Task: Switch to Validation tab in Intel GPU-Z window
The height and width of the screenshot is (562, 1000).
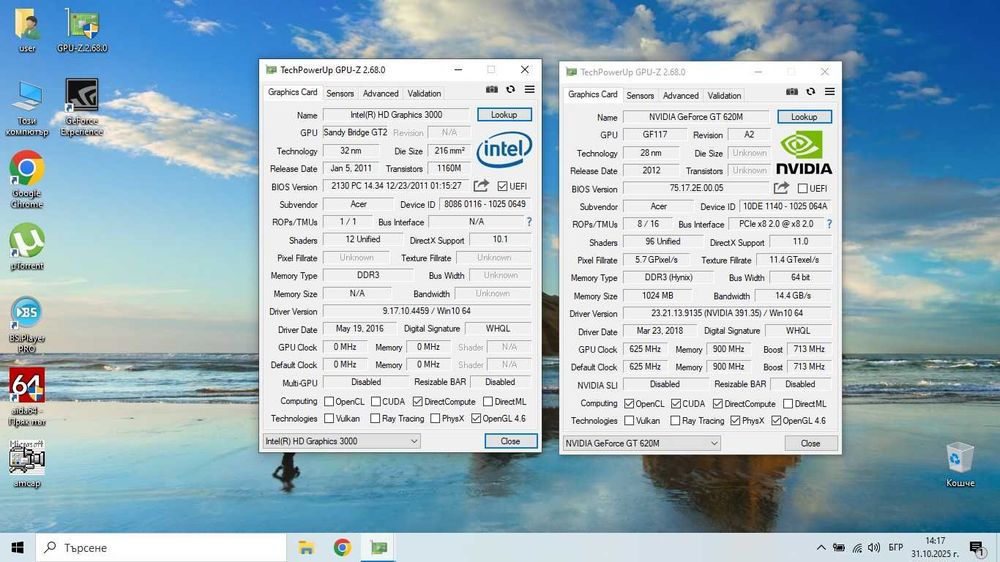Action: pyautogui.click(x=424, y=93)
